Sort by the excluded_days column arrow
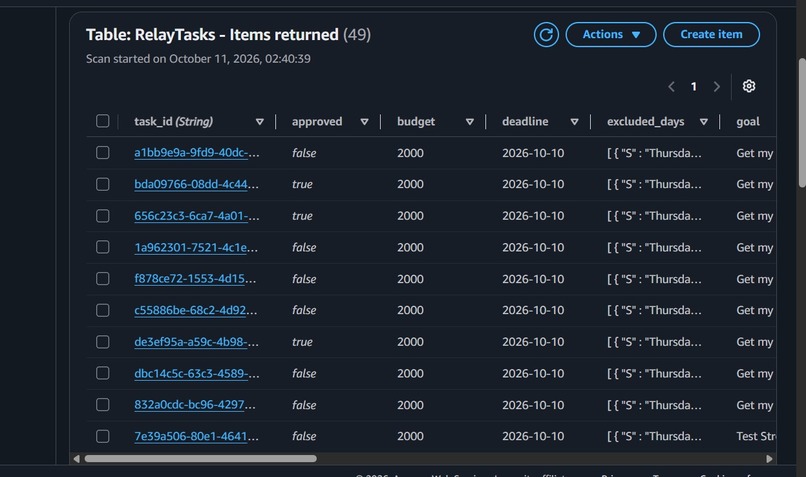Screen dimensions: 806x477 704,122
